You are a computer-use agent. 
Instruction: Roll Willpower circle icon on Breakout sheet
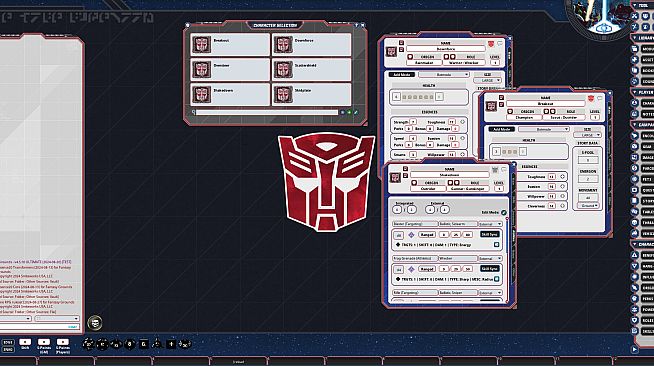562,196
